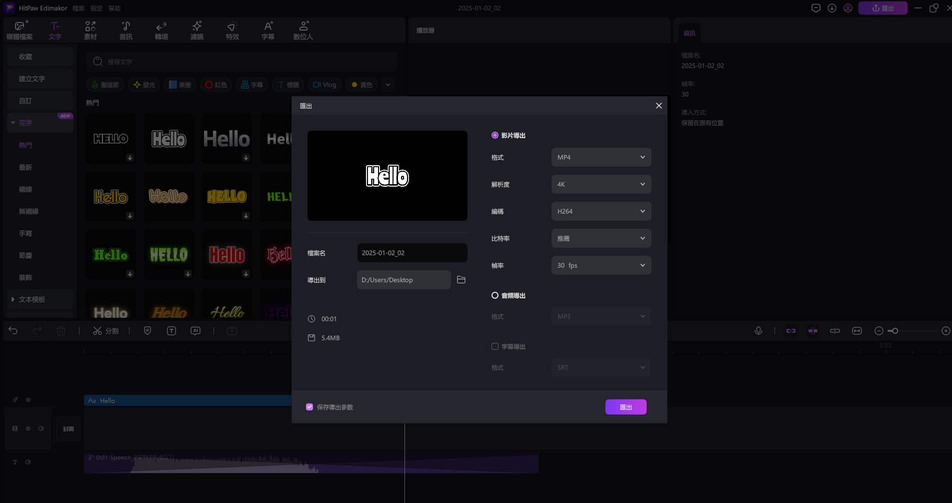Viewport: 952px width, 503px height.
Task: Select the 收藏 (Favorites) sidebar item
Action: point(26,57)
